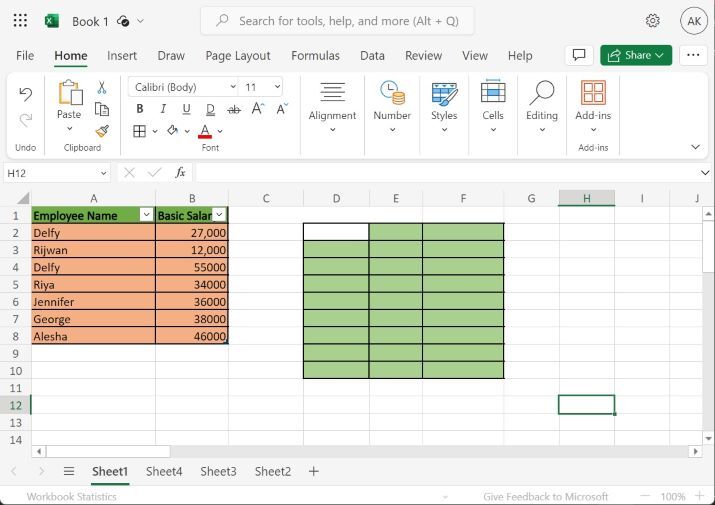Switch to the Review tab
The width and height of the screenshot is (715, 505).
424,56
